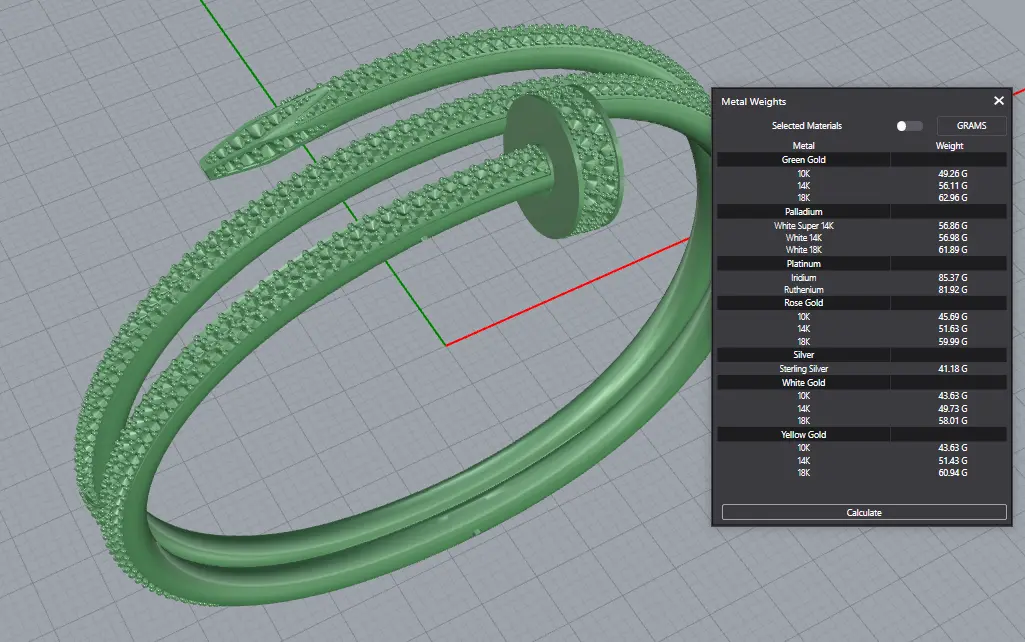Click the White Super 14K row

[x=803, y=226]
